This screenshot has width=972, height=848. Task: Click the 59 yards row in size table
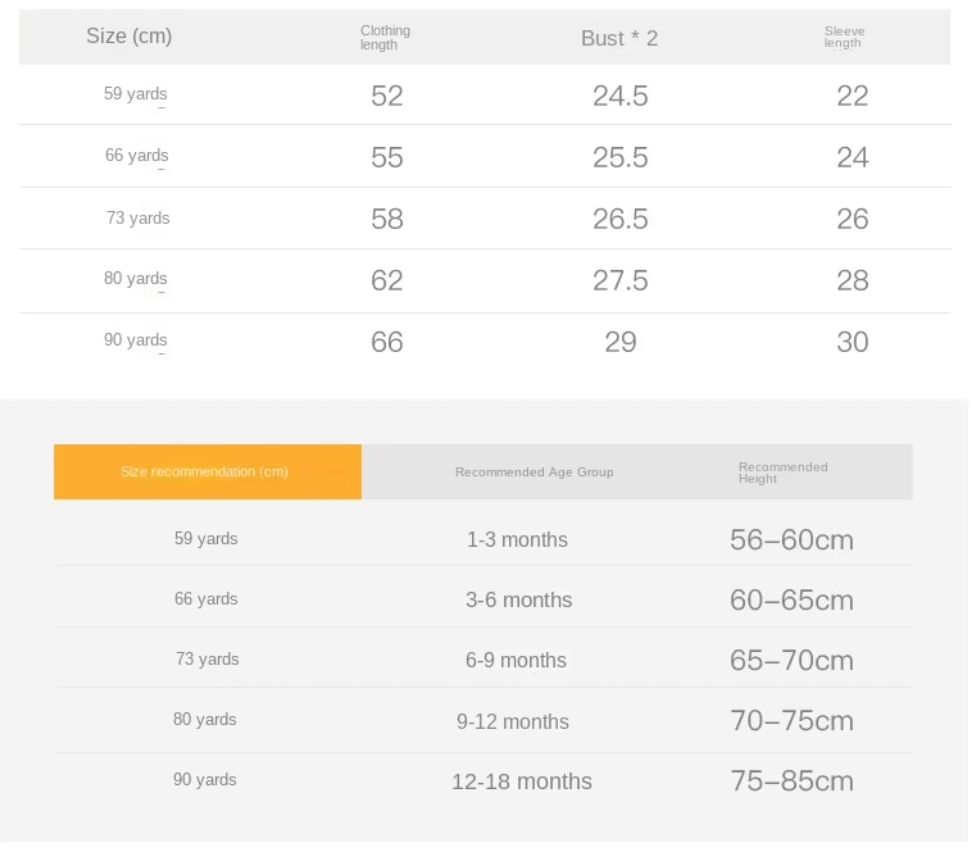pyautogui.click(x=485, y=95)
